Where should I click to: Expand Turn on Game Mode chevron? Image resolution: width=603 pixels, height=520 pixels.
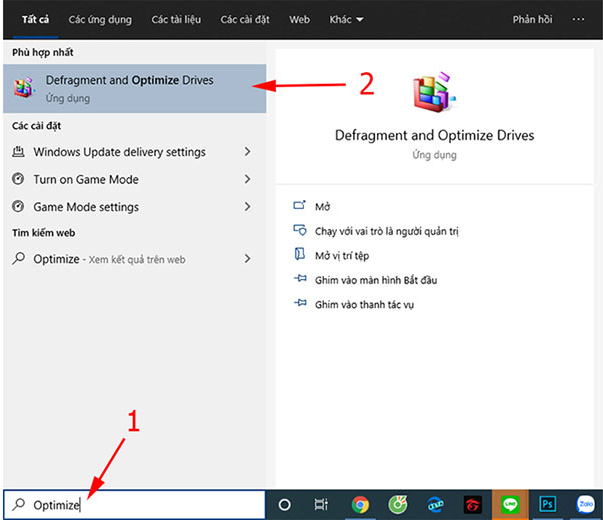pyautogui.click(x=248, y=179)
